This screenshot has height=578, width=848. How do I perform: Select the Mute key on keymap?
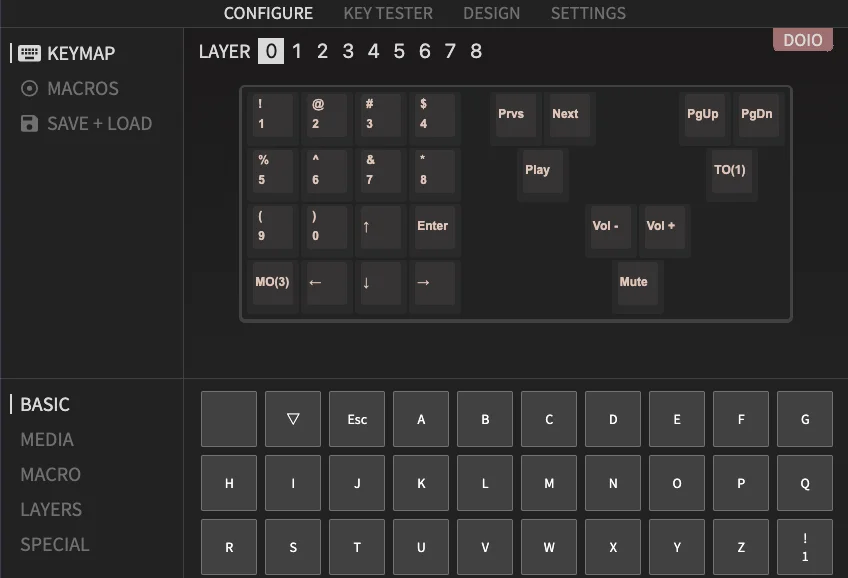click(x=634, y=283)
